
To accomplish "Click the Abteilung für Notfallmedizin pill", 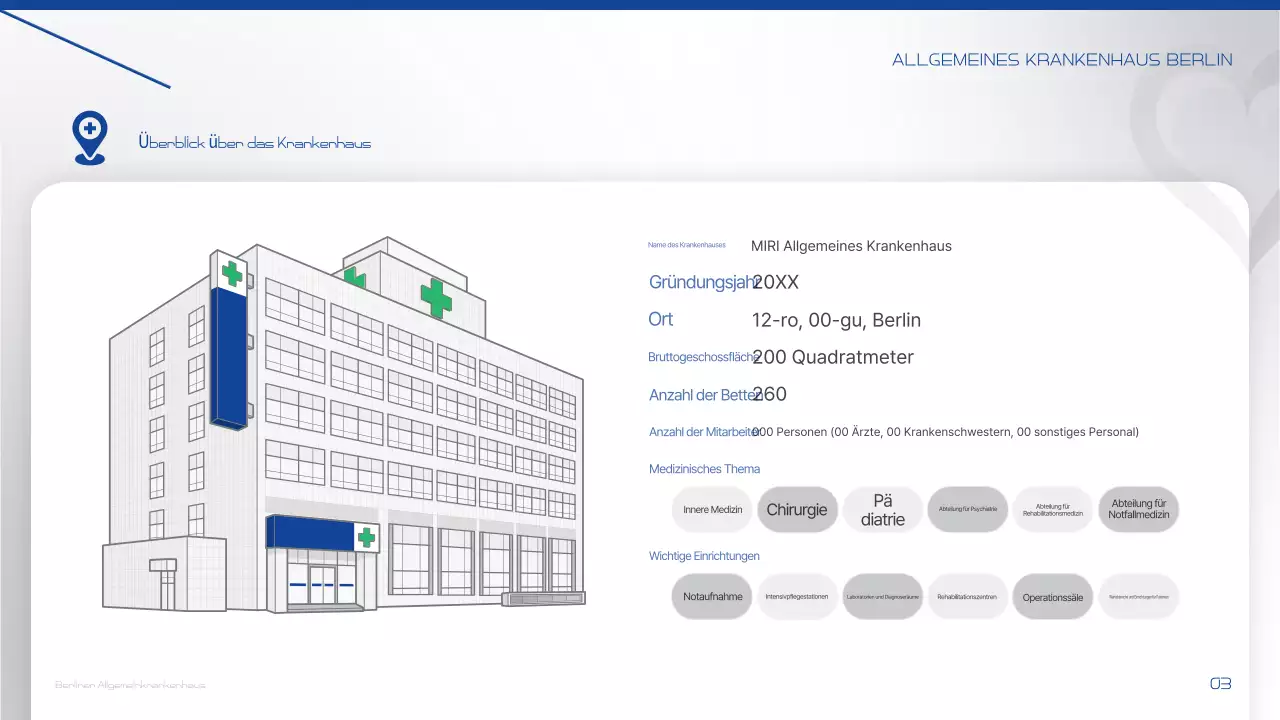I will coord(1138,509).
